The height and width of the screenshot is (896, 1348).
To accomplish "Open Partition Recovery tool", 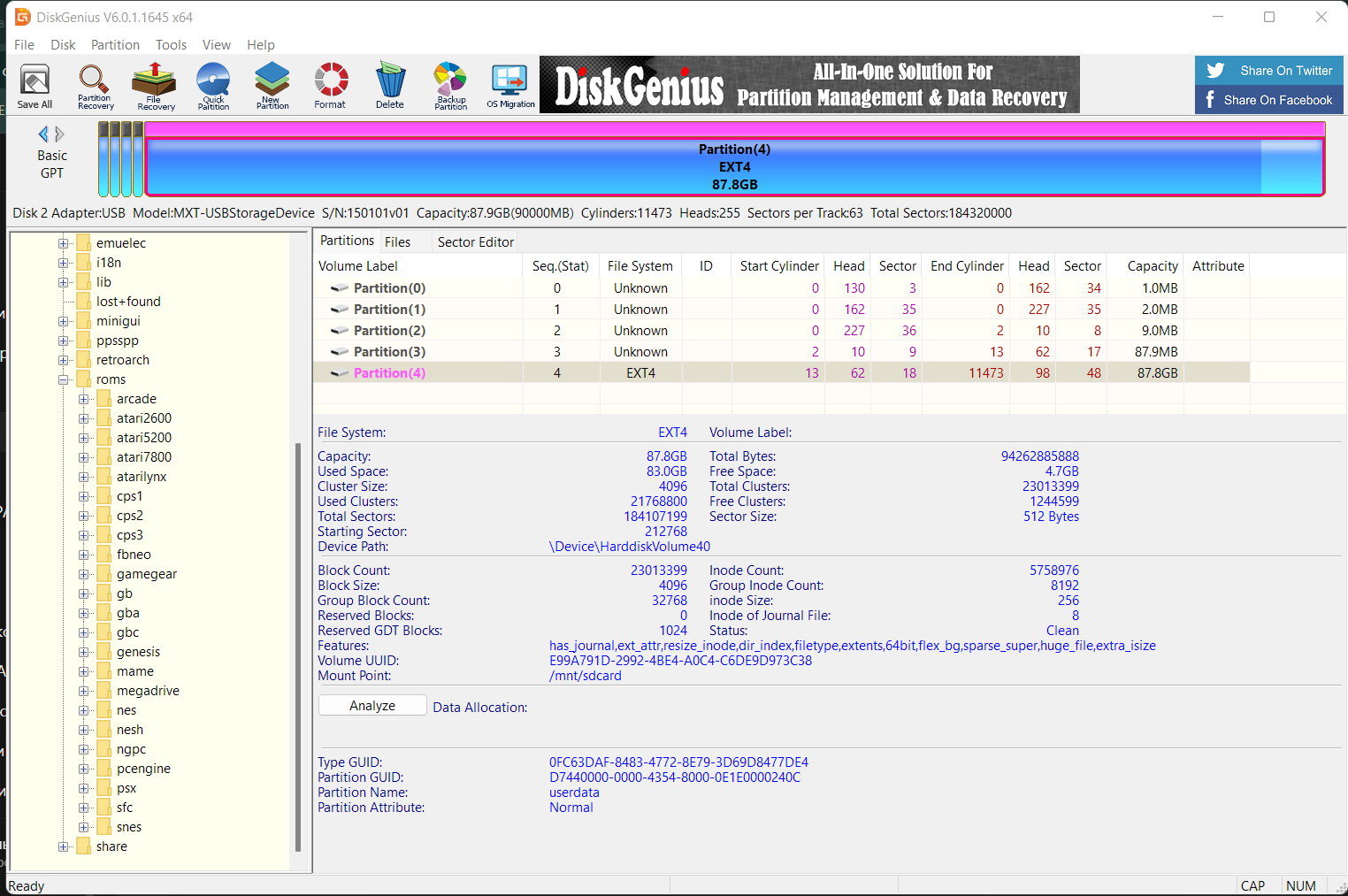I will coord(95,86).
